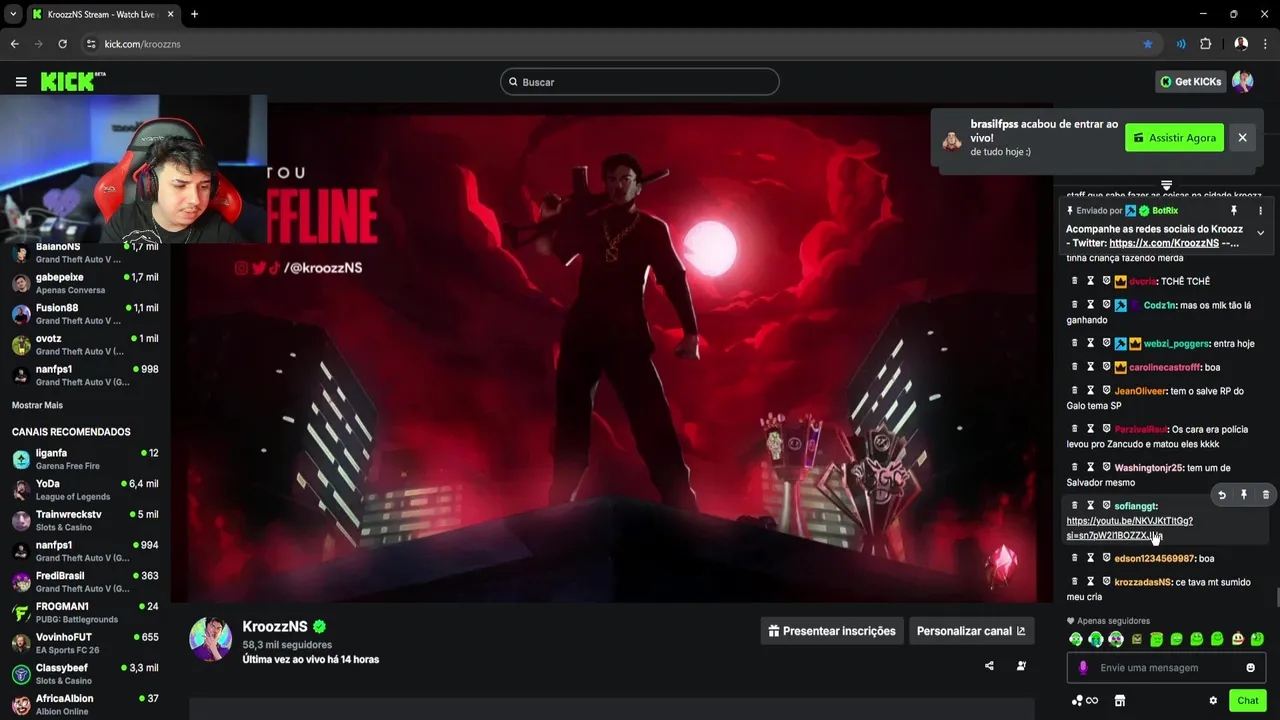Insert the first green emote from the emote row
Screen dimensions: 1280x720
coord(1076,639)
